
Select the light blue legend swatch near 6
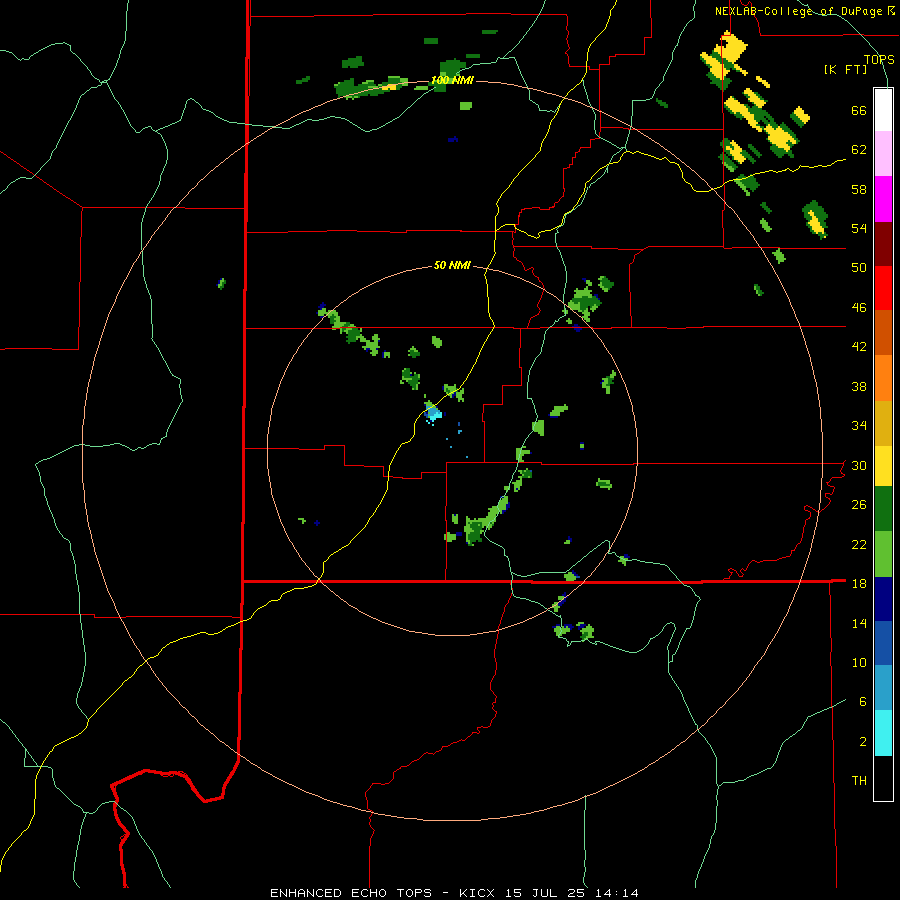(x=883, y=688)
